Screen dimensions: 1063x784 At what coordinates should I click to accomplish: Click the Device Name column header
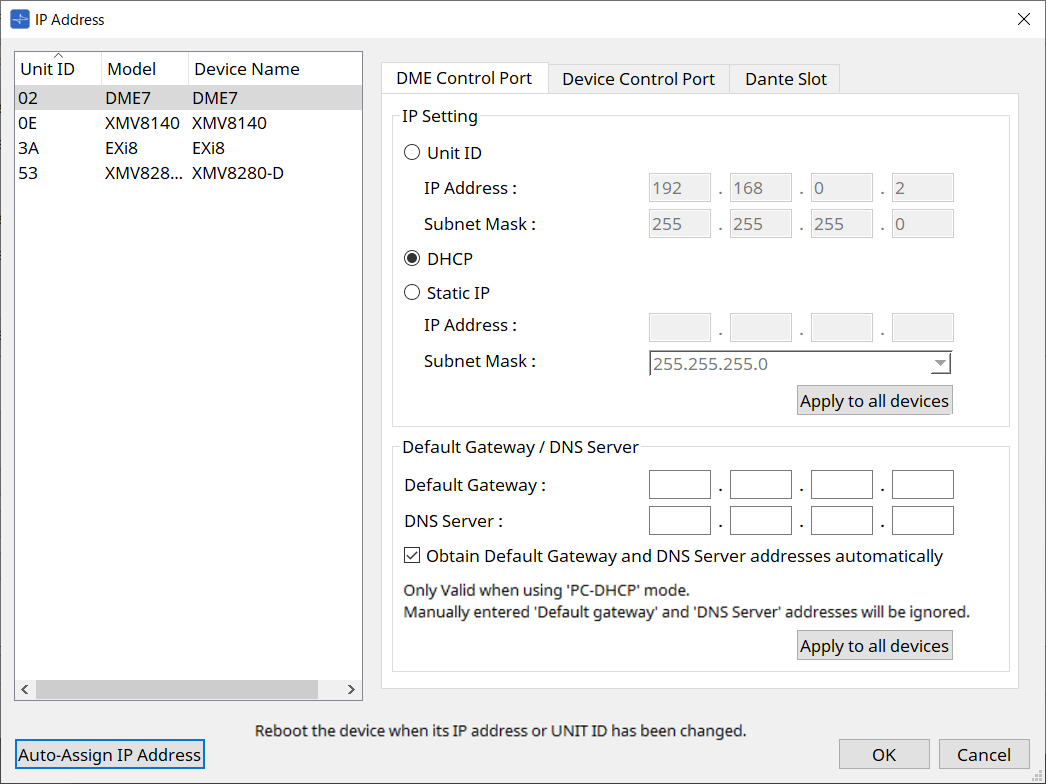pyautogui.click(x=246, y=69)
